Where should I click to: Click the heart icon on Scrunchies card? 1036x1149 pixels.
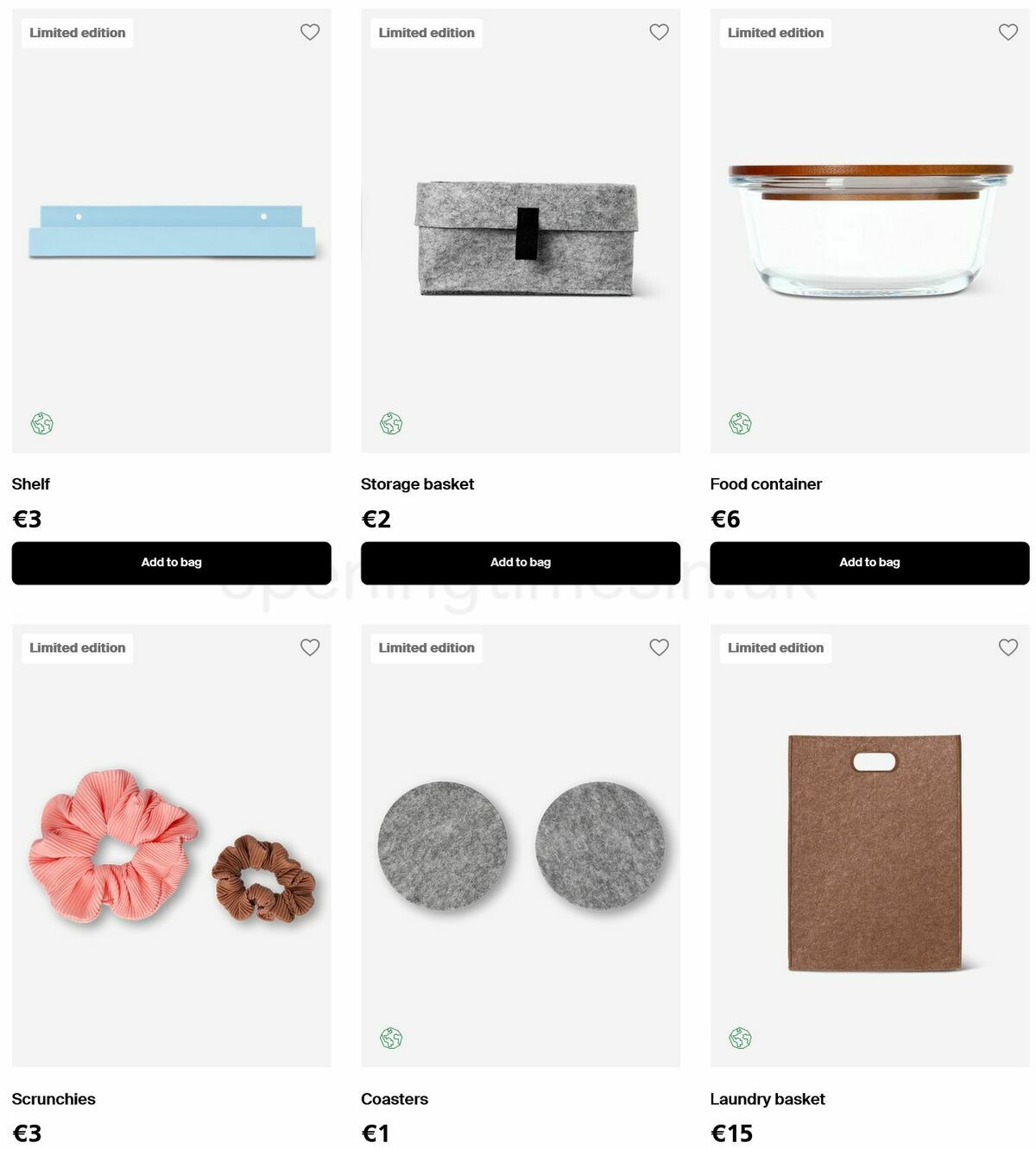point(310,647)
